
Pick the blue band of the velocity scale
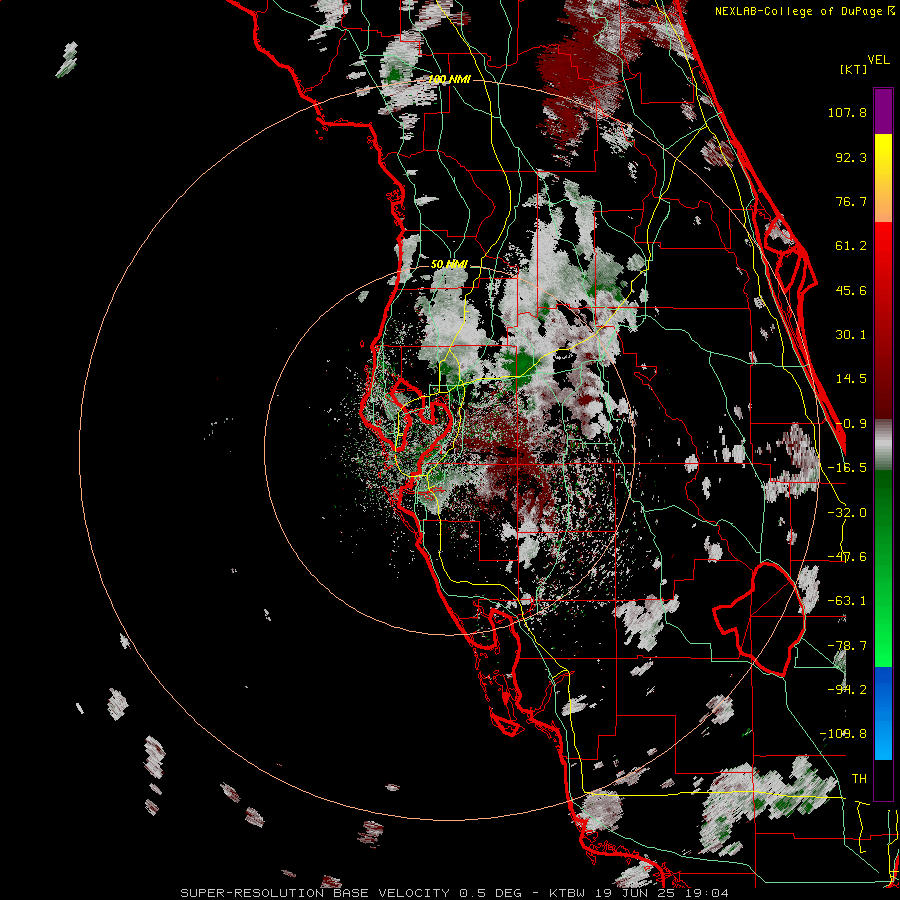883,713
